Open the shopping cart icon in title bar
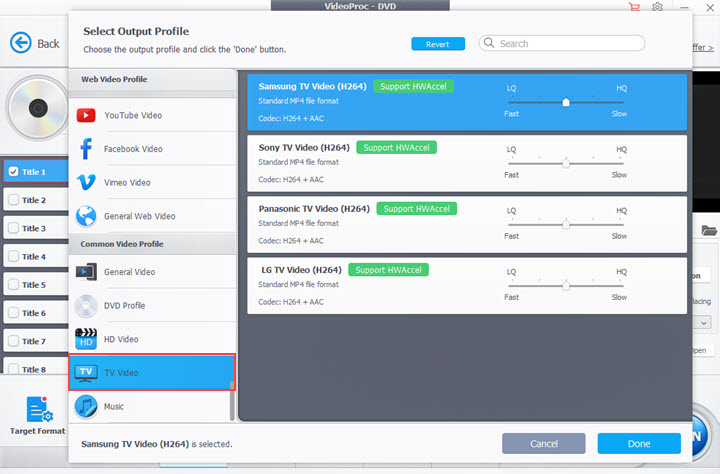Viewport: 720px width, 474px height. click(635, 6)
